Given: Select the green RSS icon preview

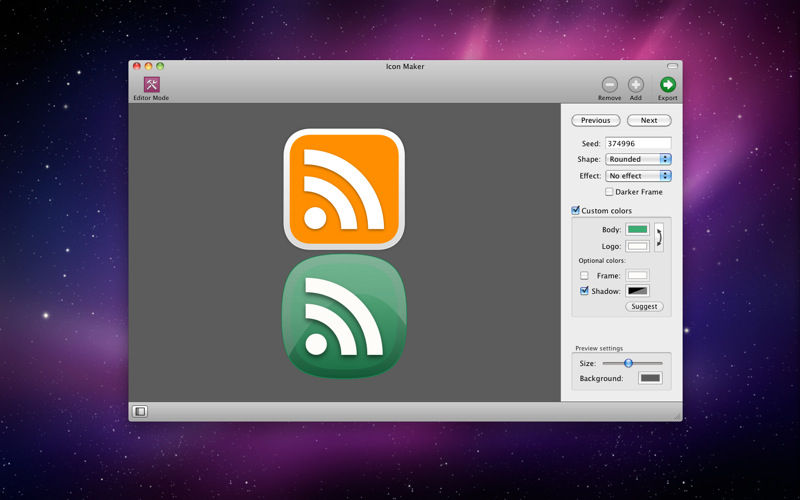Looking at the screenshot, I should click(x=344, y=316).
